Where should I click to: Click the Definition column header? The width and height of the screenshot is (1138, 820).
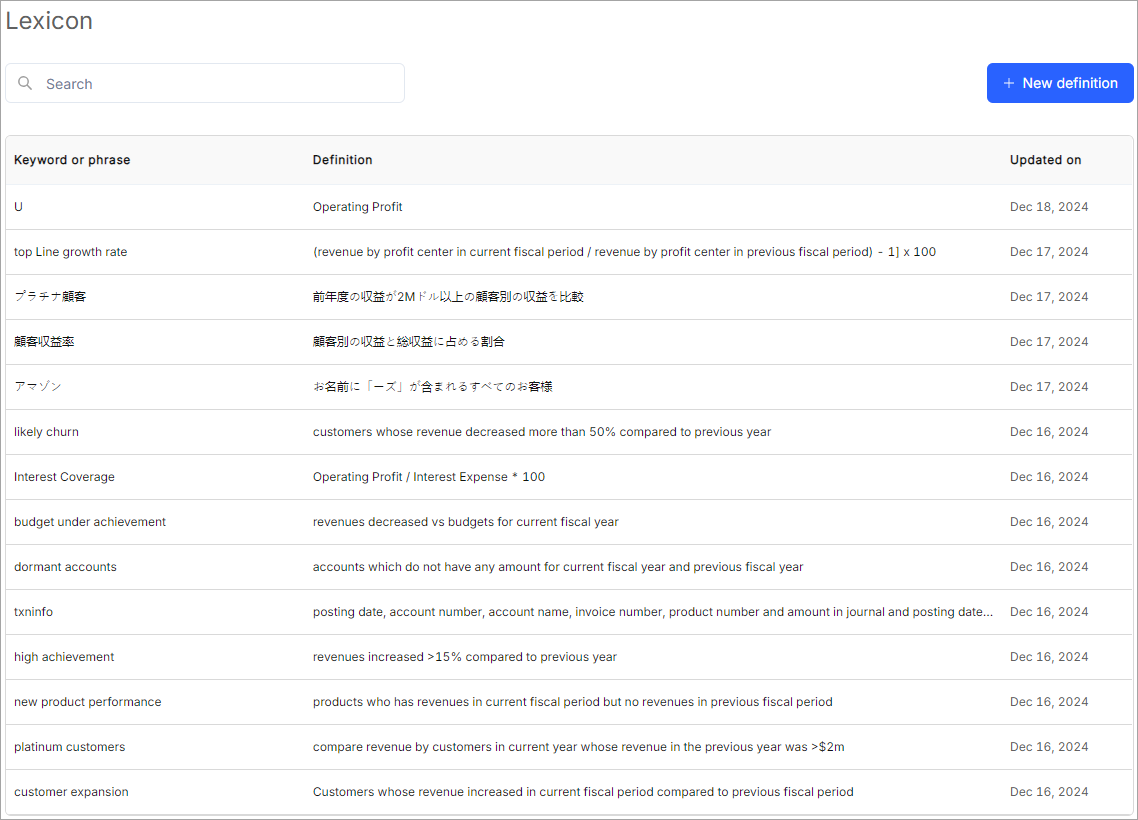pyautogui.click(x=342, y=160)
